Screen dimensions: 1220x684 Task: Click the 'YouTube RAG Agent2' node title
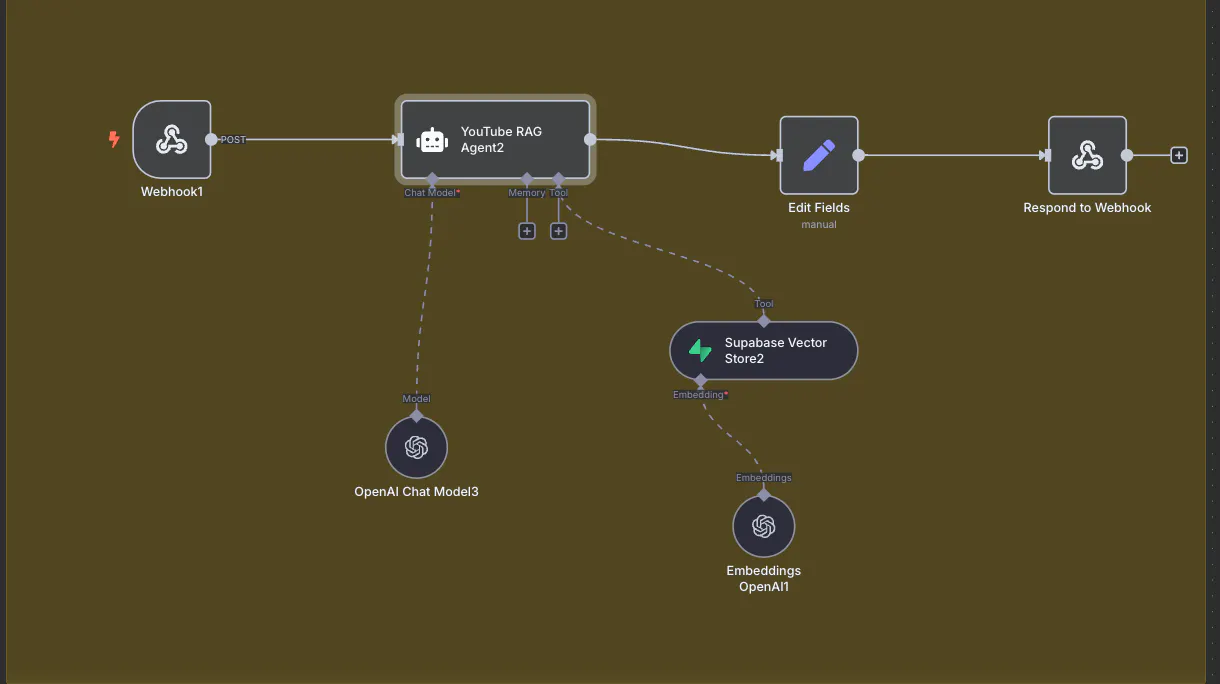click(501, 140)
